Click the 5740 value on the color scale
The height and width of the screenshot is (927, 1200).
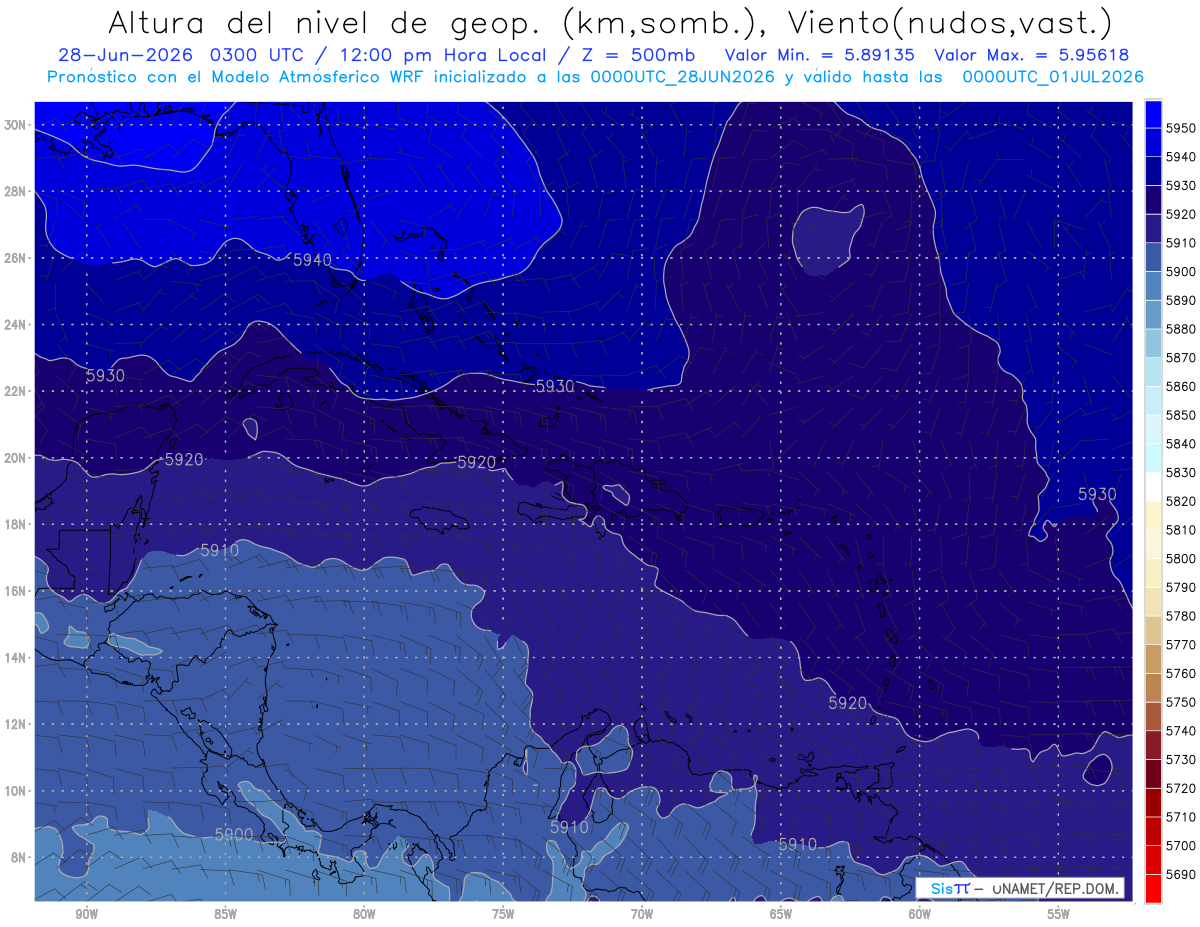(x=1180, y=731)
